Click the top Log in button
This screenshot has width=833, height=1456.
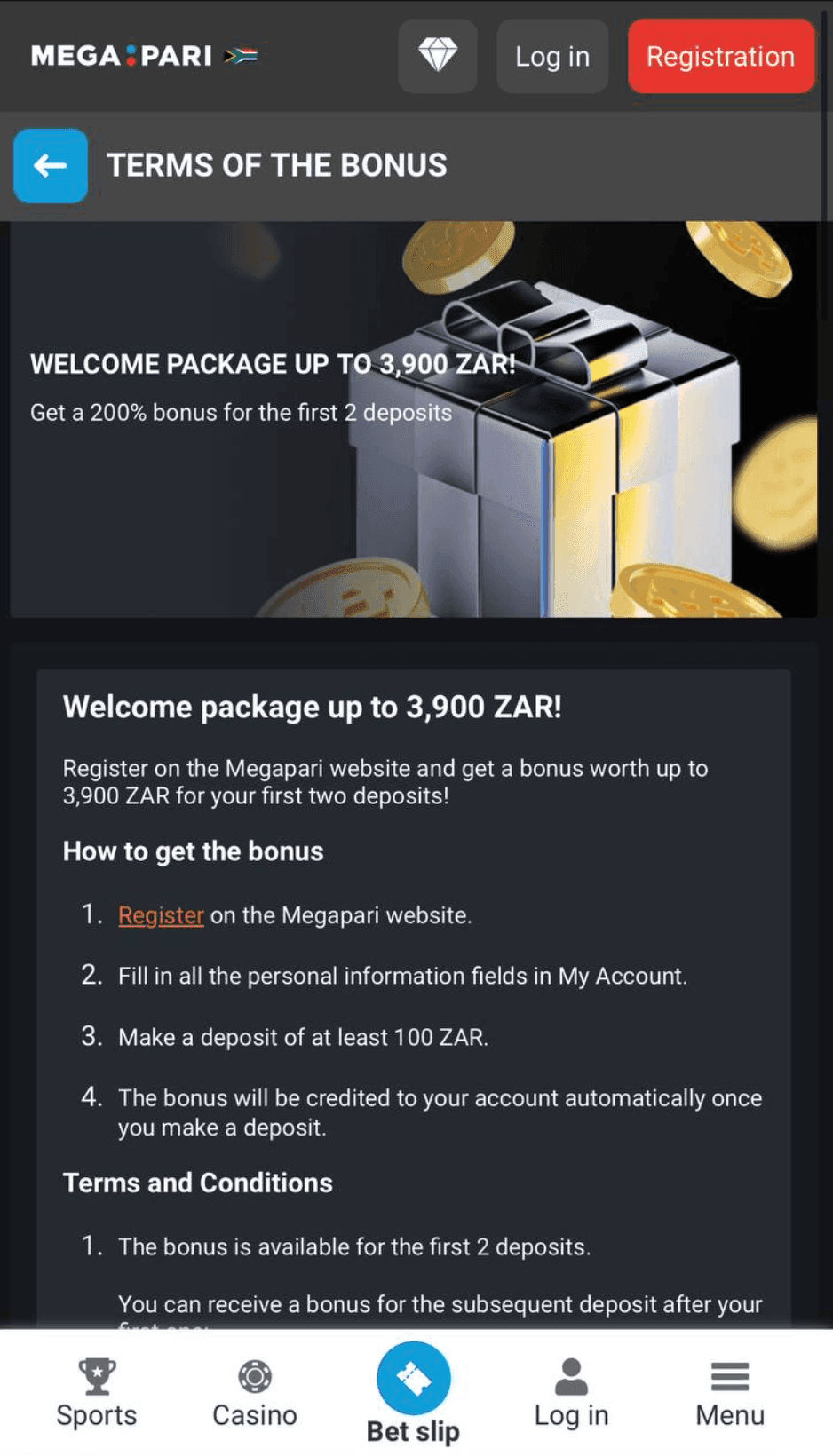click(x=552, y=56)
